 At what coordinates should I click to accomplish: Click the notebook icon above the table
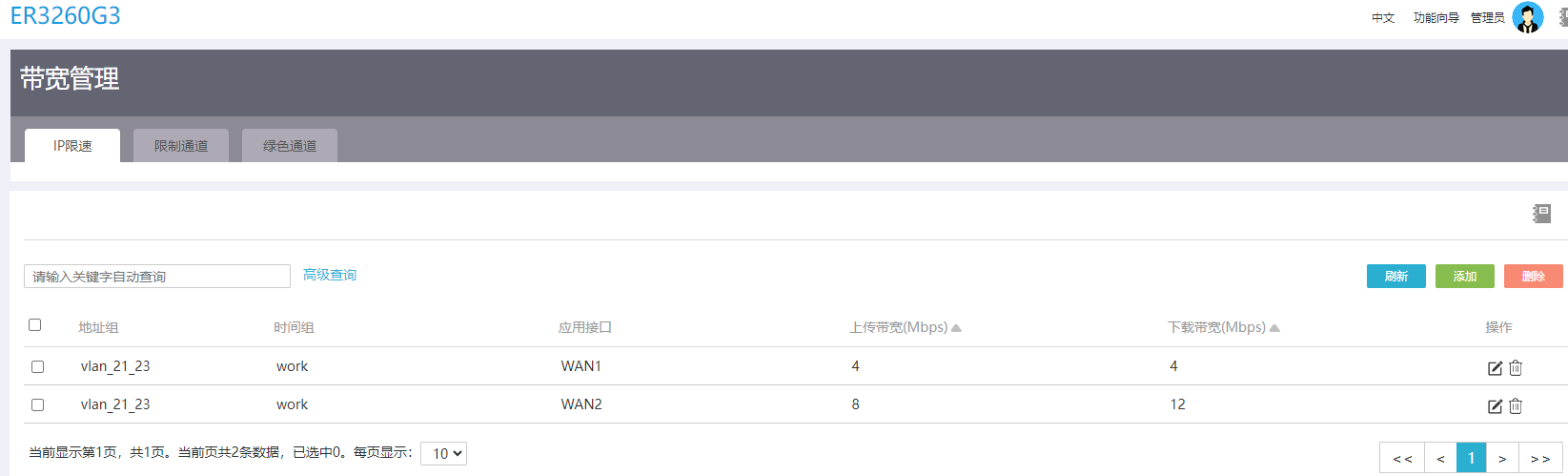point(1541,214)
